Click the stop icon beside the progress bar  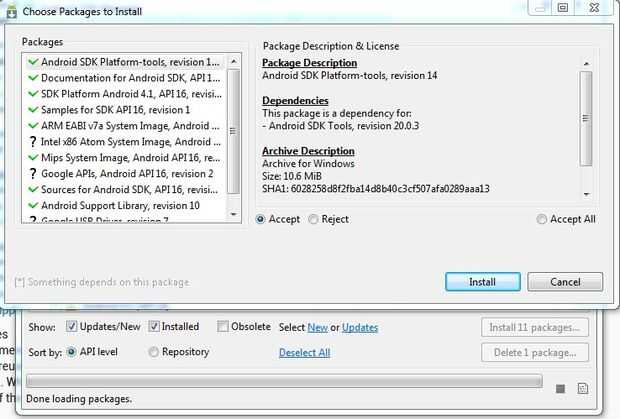pos(560,387)
